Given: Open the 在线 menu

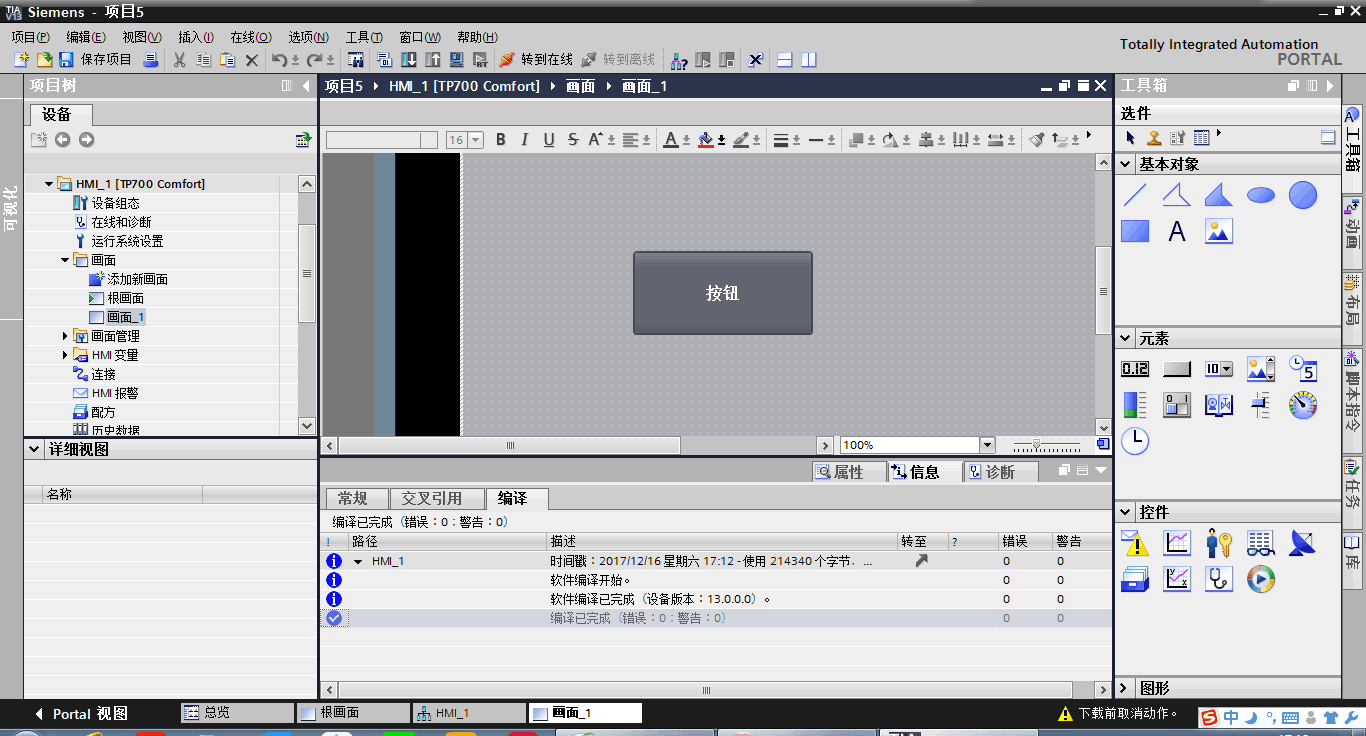Looking at the screenshot, I should [251, 37].
